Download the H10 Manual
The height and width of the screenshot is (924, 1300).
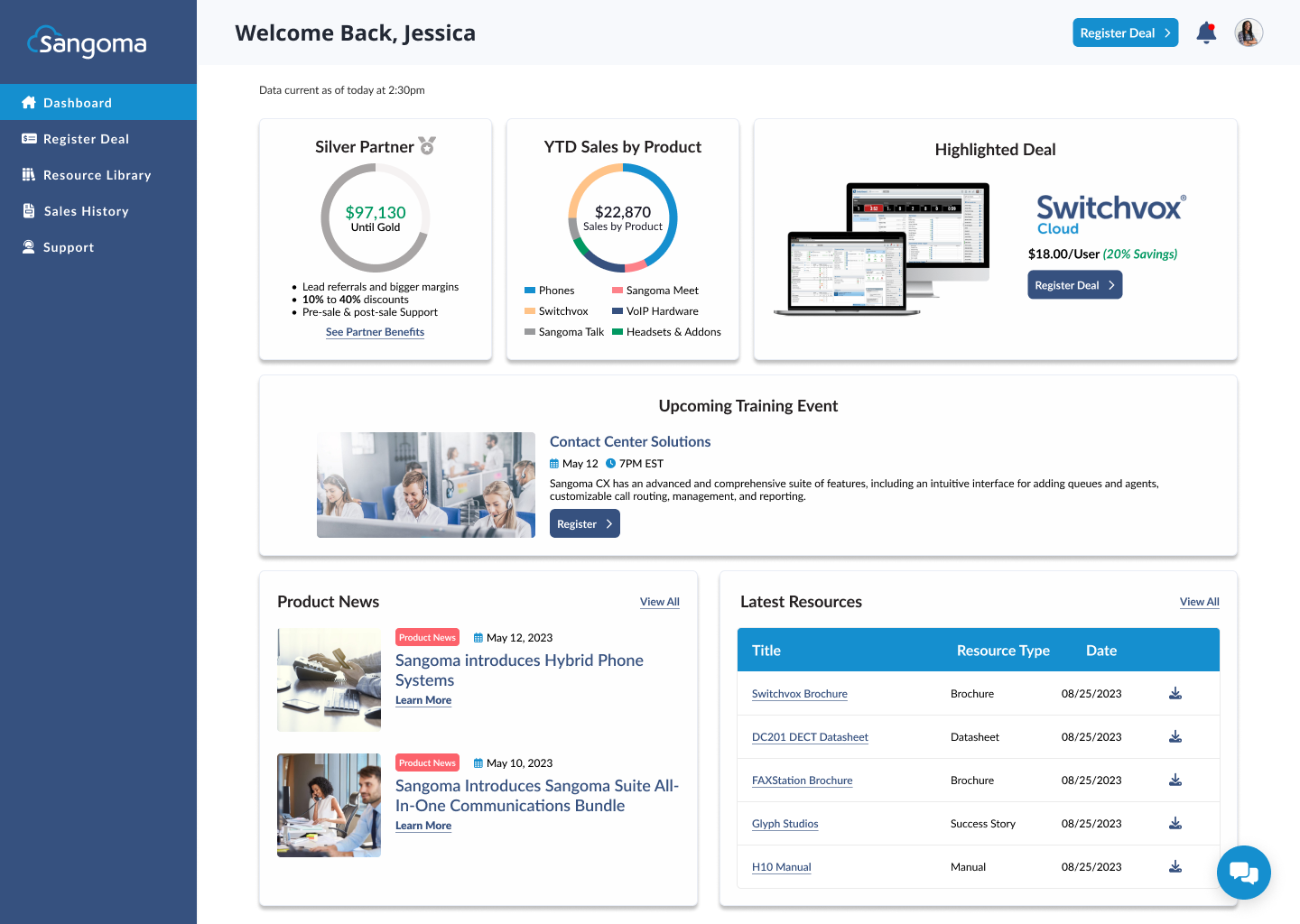tap(1175, 865)
